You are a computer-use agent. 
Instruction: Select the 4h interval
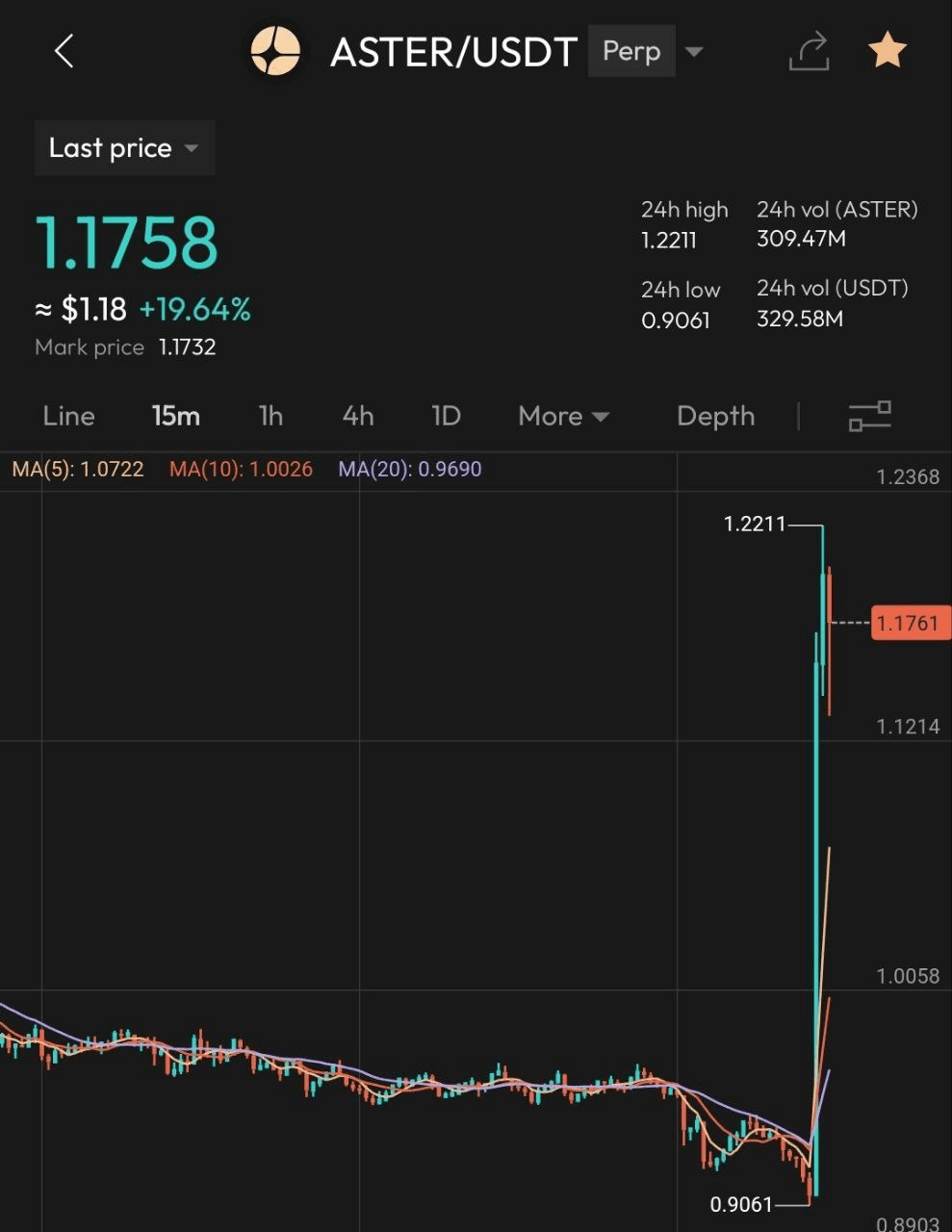[x=357, y=416]
